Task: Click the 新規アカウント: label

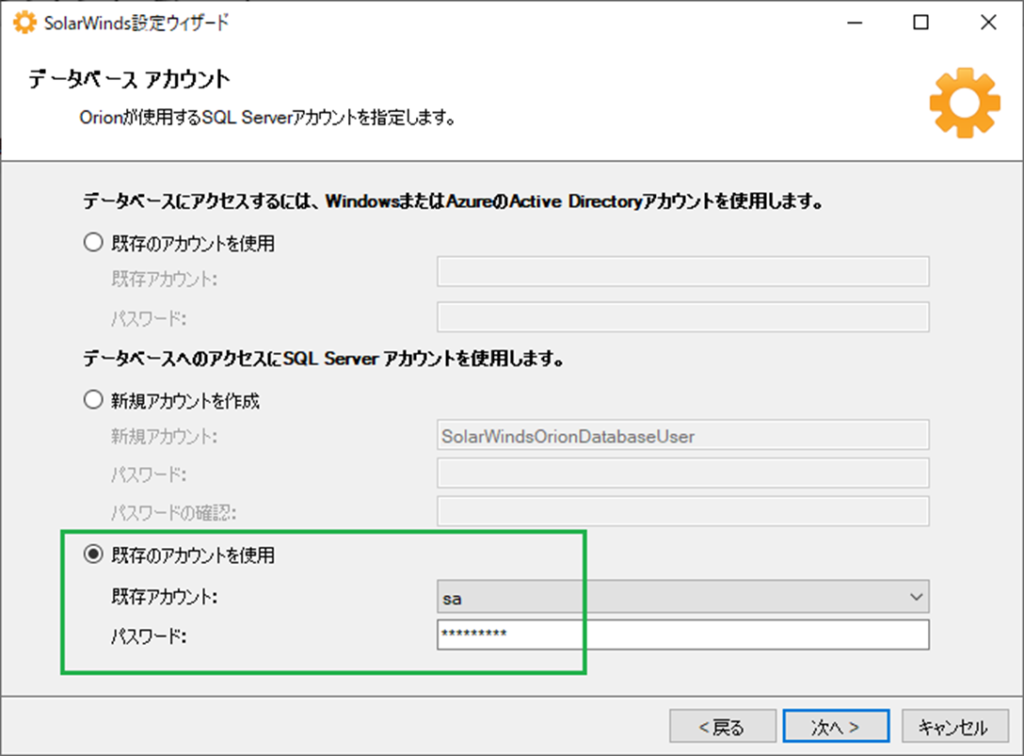Action: click(165, 436)
